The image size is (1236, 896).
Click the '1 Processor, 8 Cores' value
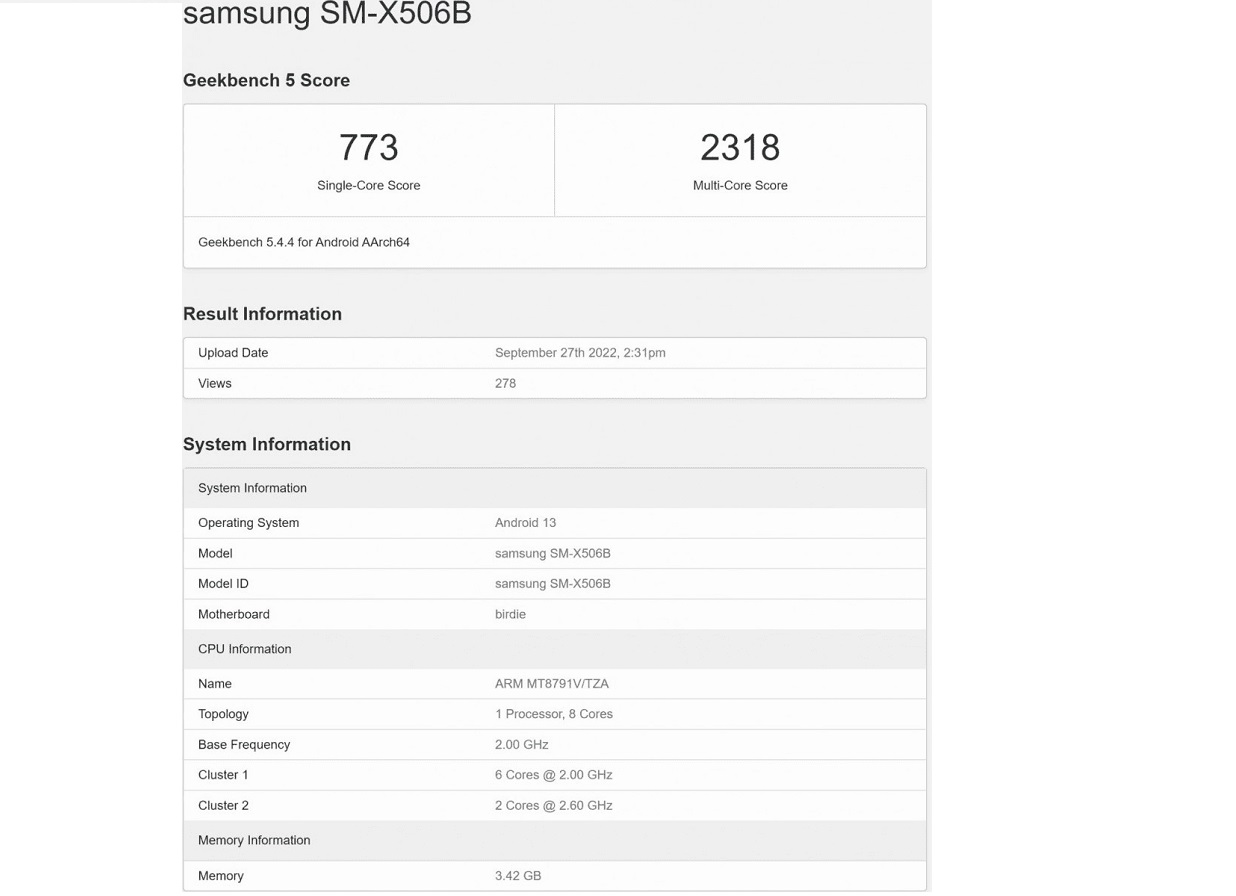554,714
